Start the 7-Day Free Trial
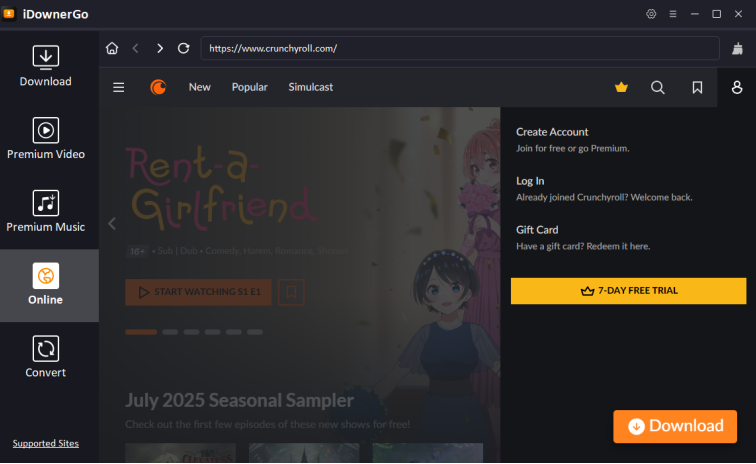 click(628, 291)
